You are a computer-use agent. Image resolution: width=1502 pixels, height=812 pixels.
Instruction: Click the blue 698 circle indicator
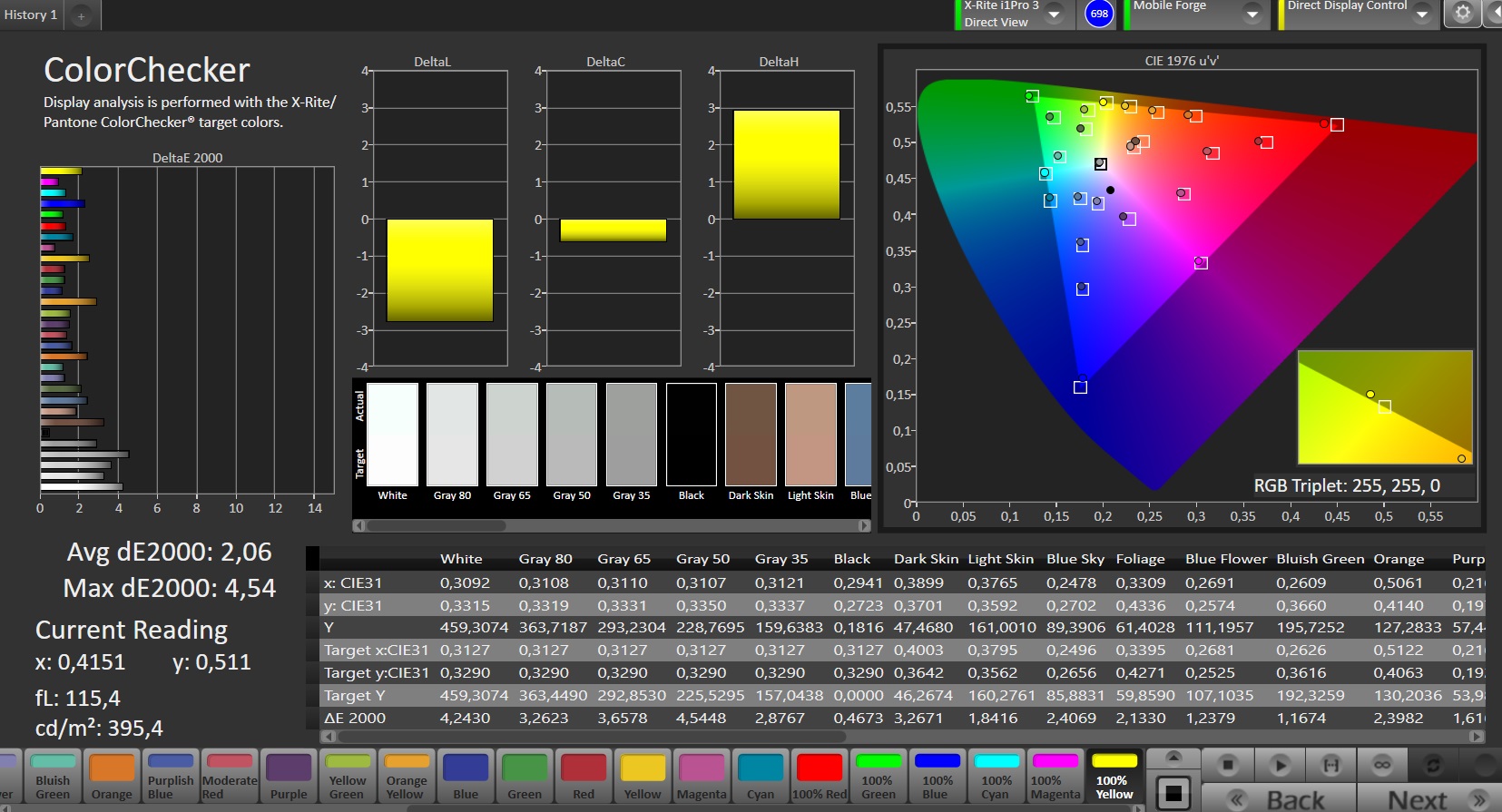click(x=1099, y=14)
